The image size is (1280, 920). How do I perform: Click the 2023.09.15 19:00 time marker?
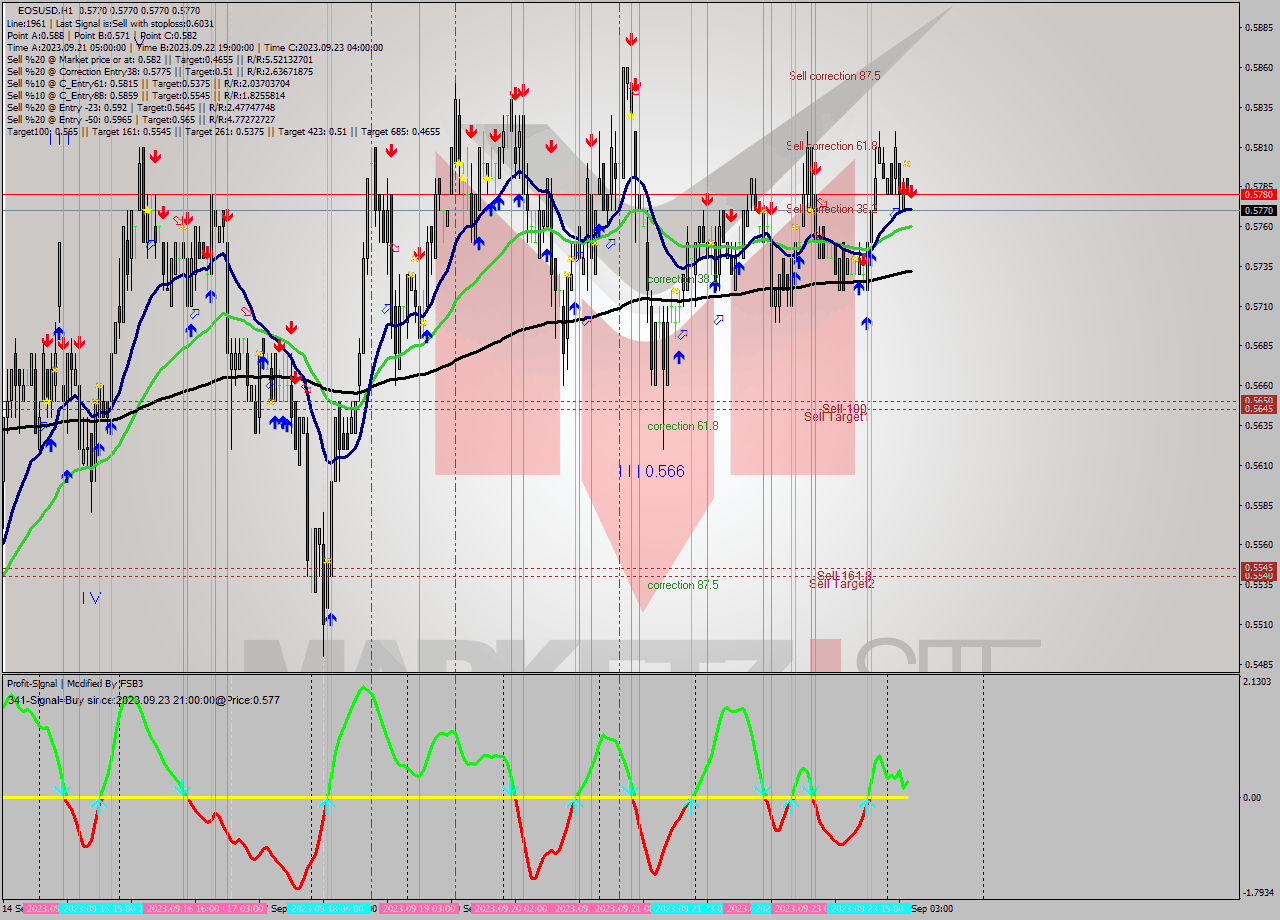tap(99, 909)
